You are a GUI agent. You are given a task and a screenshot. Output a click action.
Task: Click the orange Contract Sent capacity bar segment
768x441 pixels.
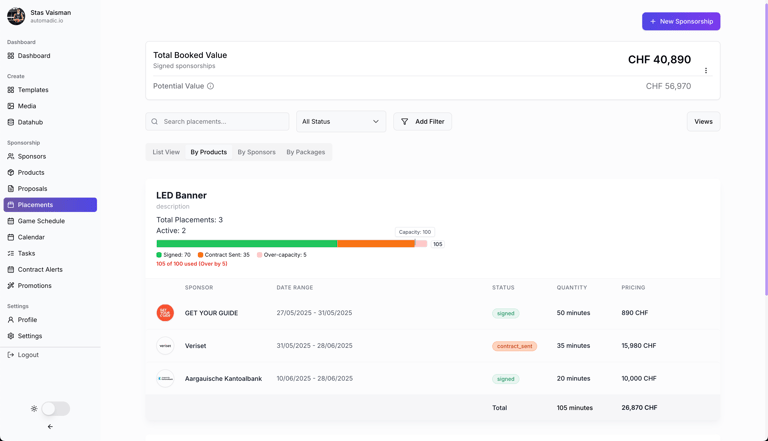(x=376, y=244)
